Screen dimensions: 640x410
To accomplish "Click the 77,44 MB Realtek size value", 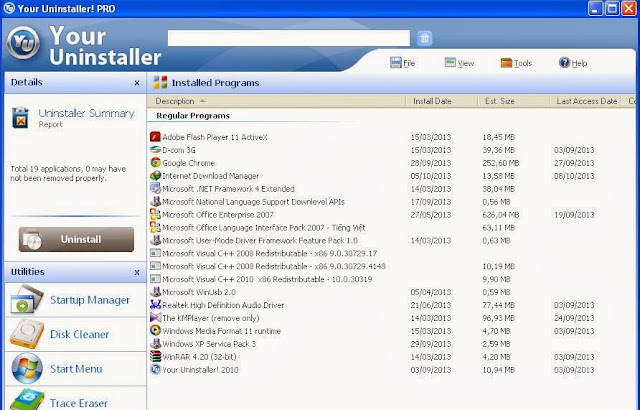I will coord(498,305).
